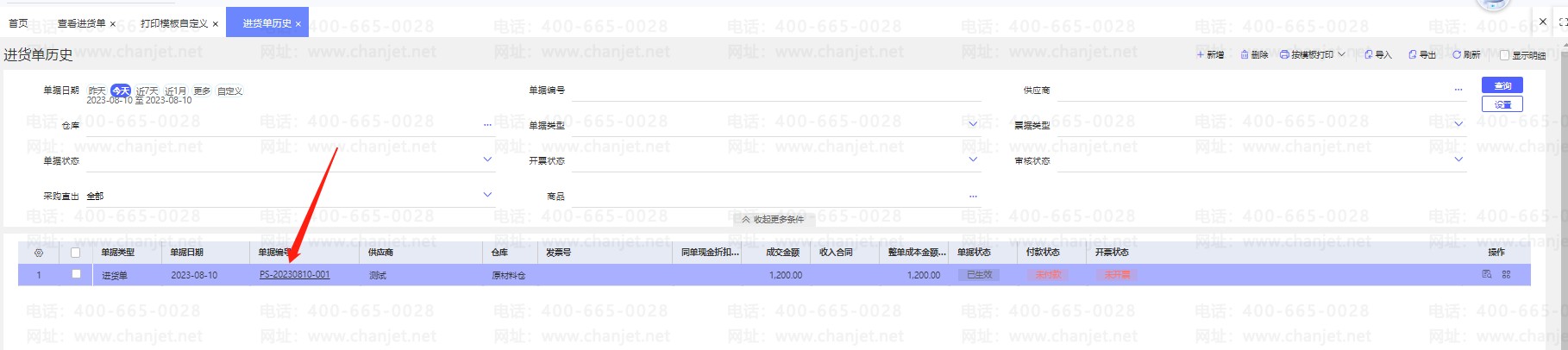Click the 已生效 status badge

click(x=979, y=275)
